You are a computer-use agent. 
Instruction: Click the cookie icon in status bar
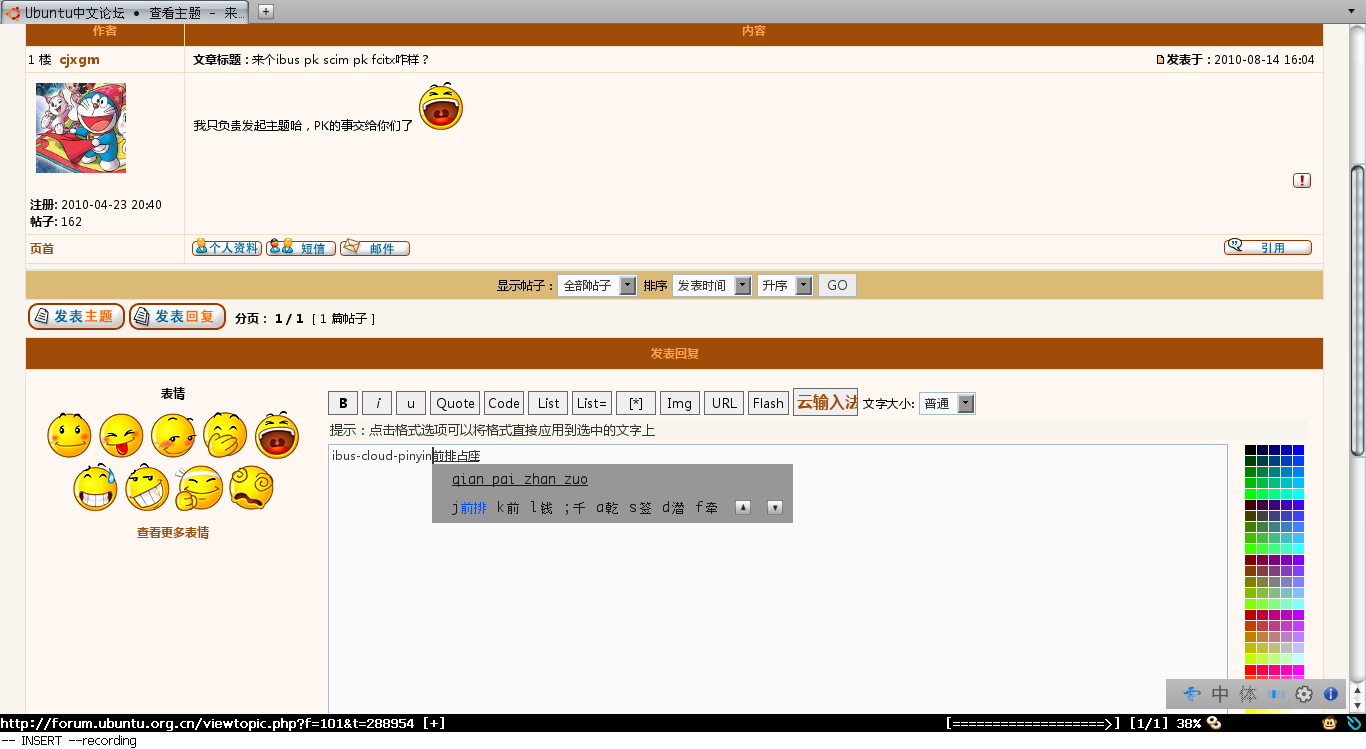point(1215,723)
